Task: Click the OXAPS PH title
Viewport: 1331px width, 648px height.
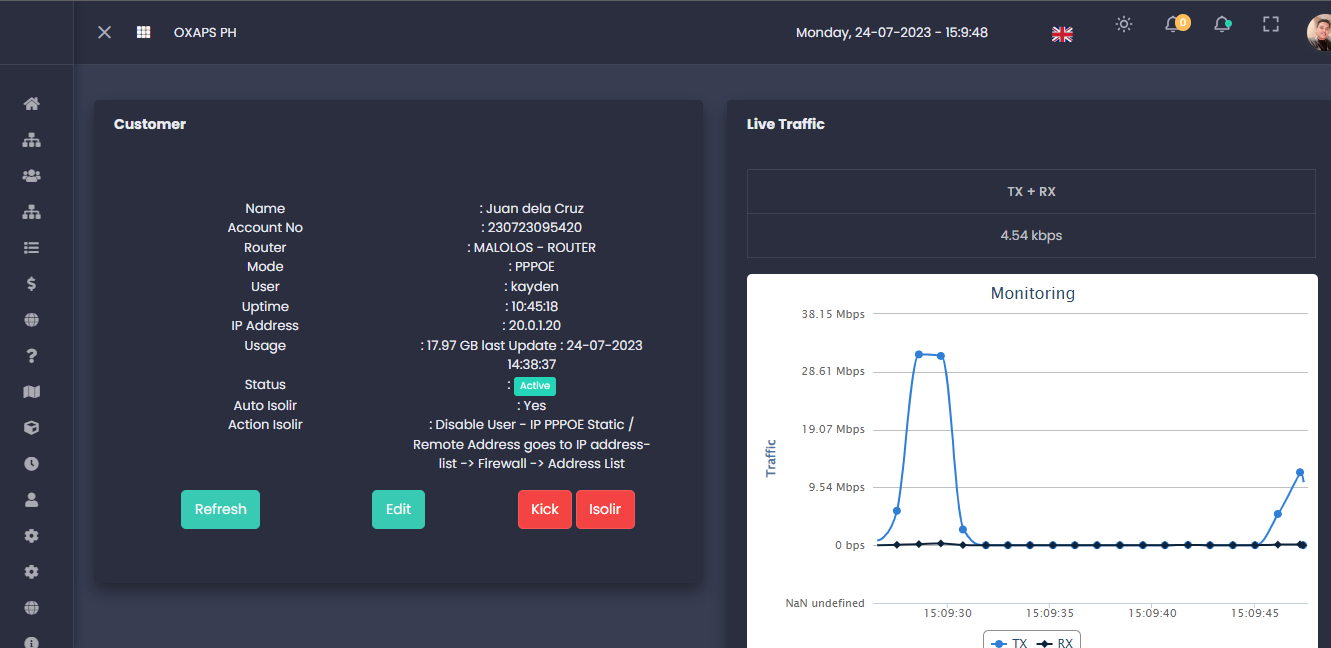Action: tap(205, 32)
